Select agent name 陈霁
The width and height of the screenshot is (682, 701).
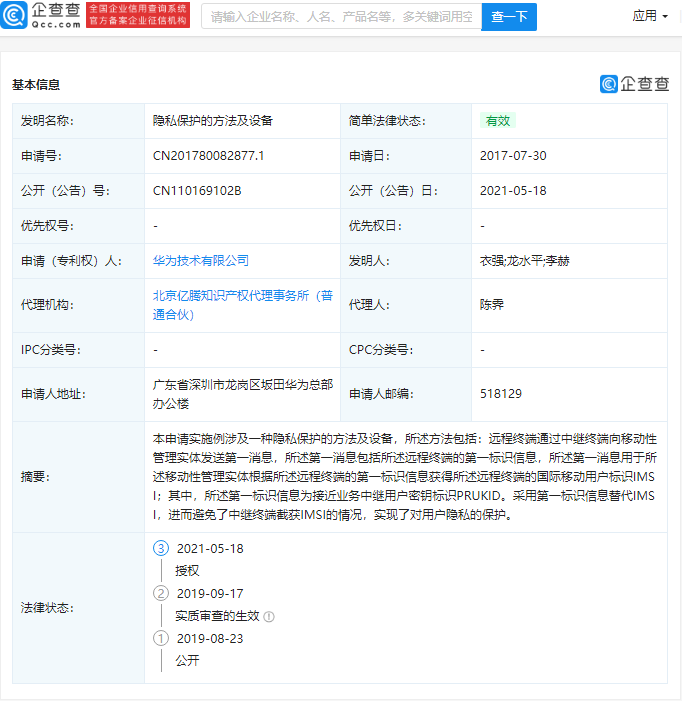pyautogui.click(x=492, y=305)
